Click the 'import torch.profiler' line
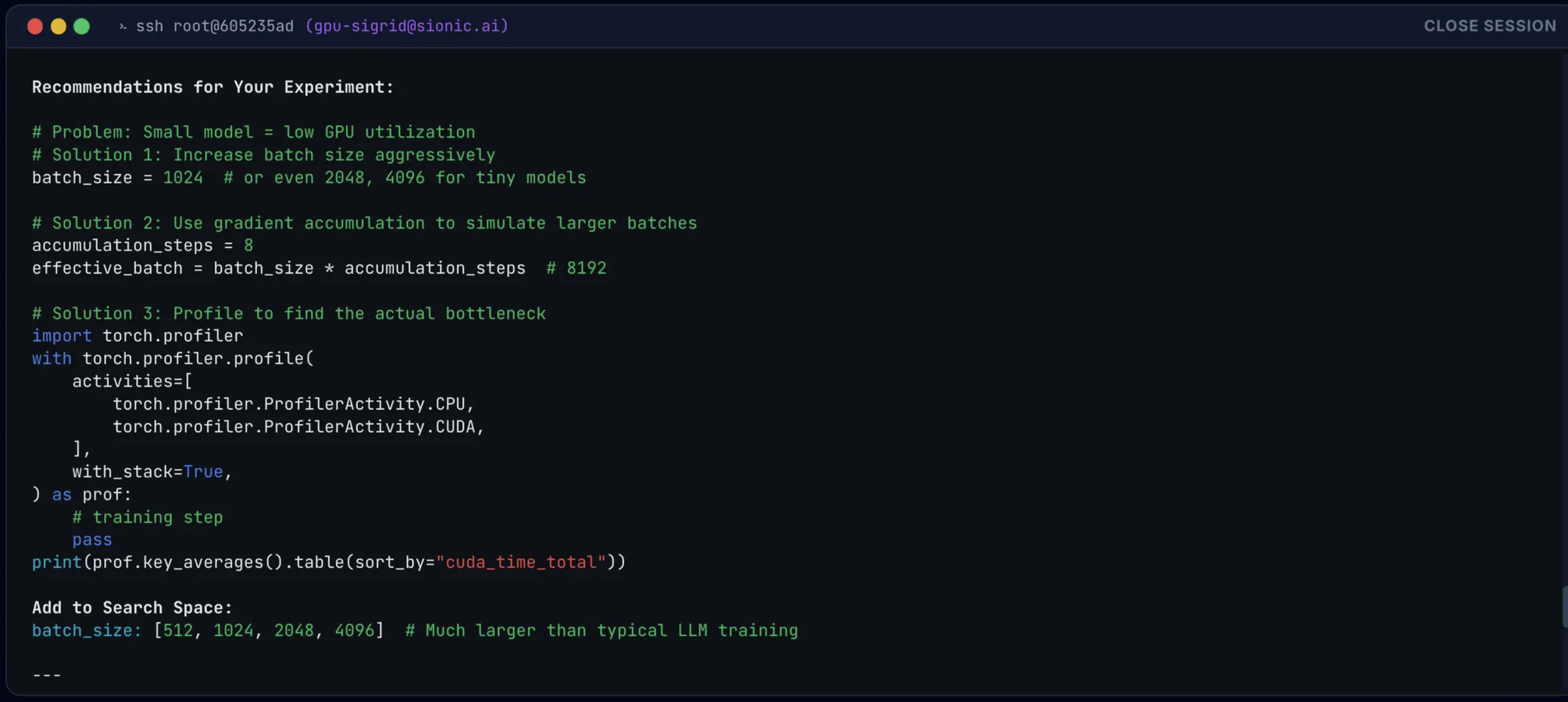 pos(137,336)
